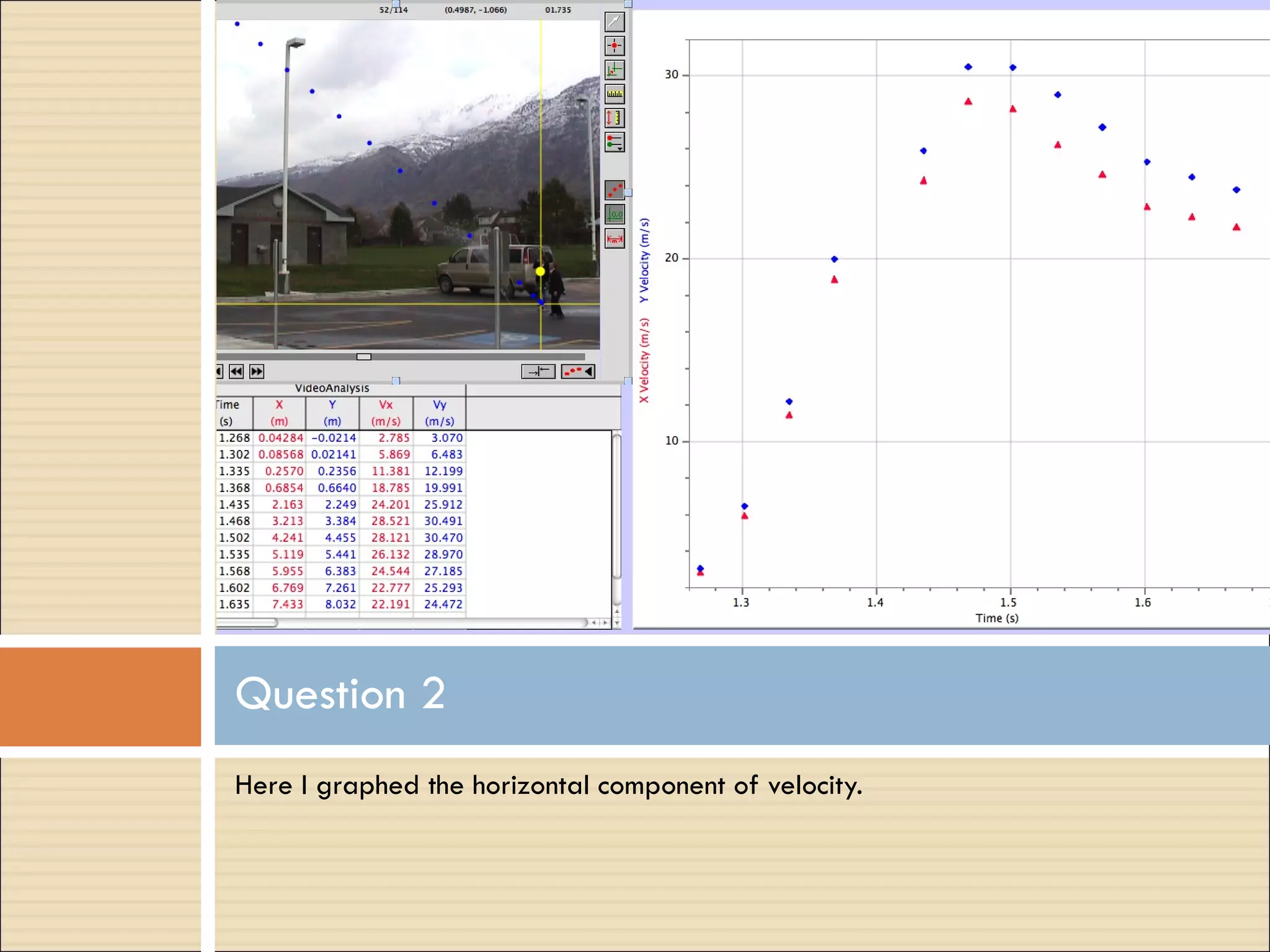Click the Set Origin axes tool
The height and width of the screenshot is (952, 1270).
(x=614, y=70)
